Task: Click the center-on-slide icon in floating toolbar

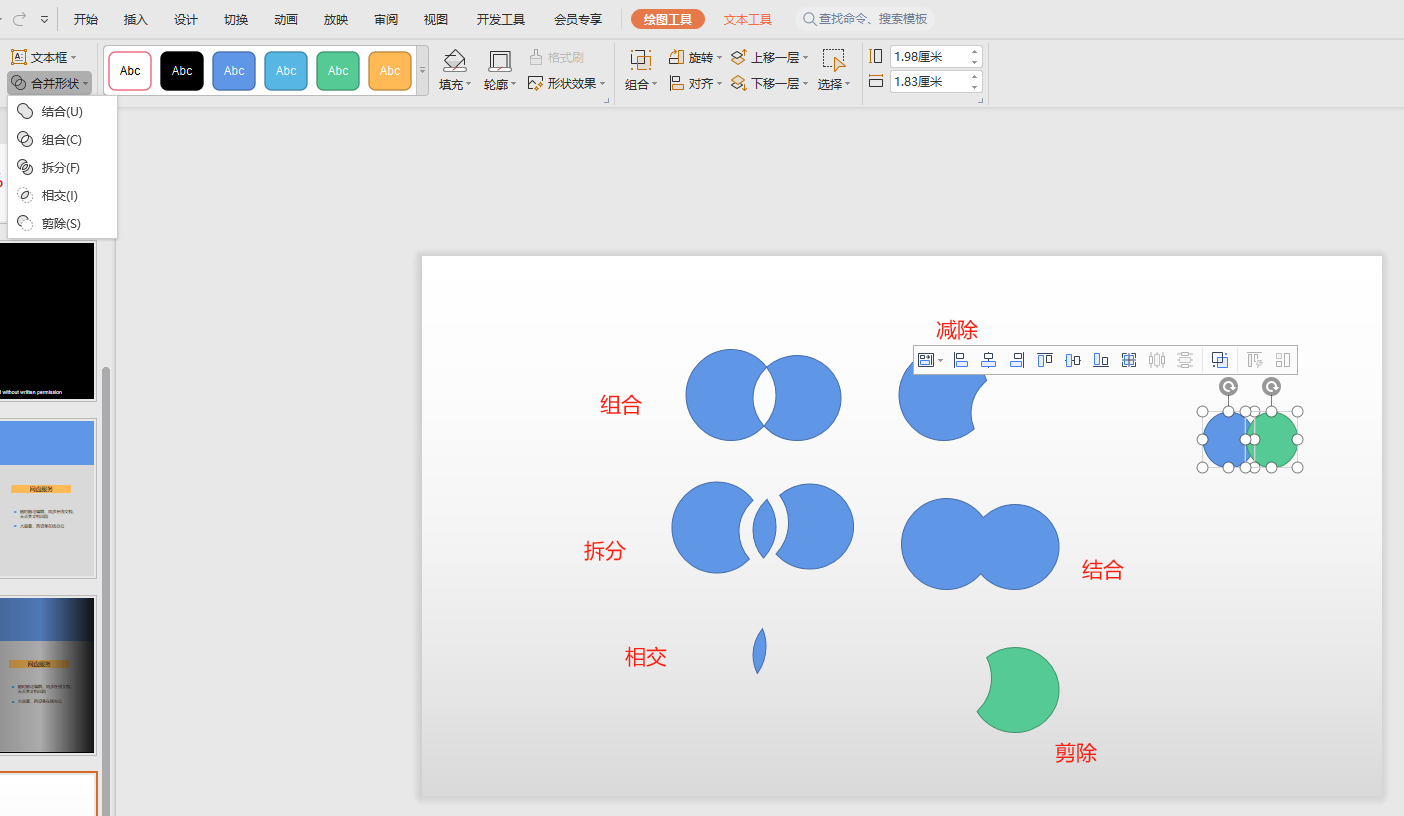Action: pos(1129,360)
